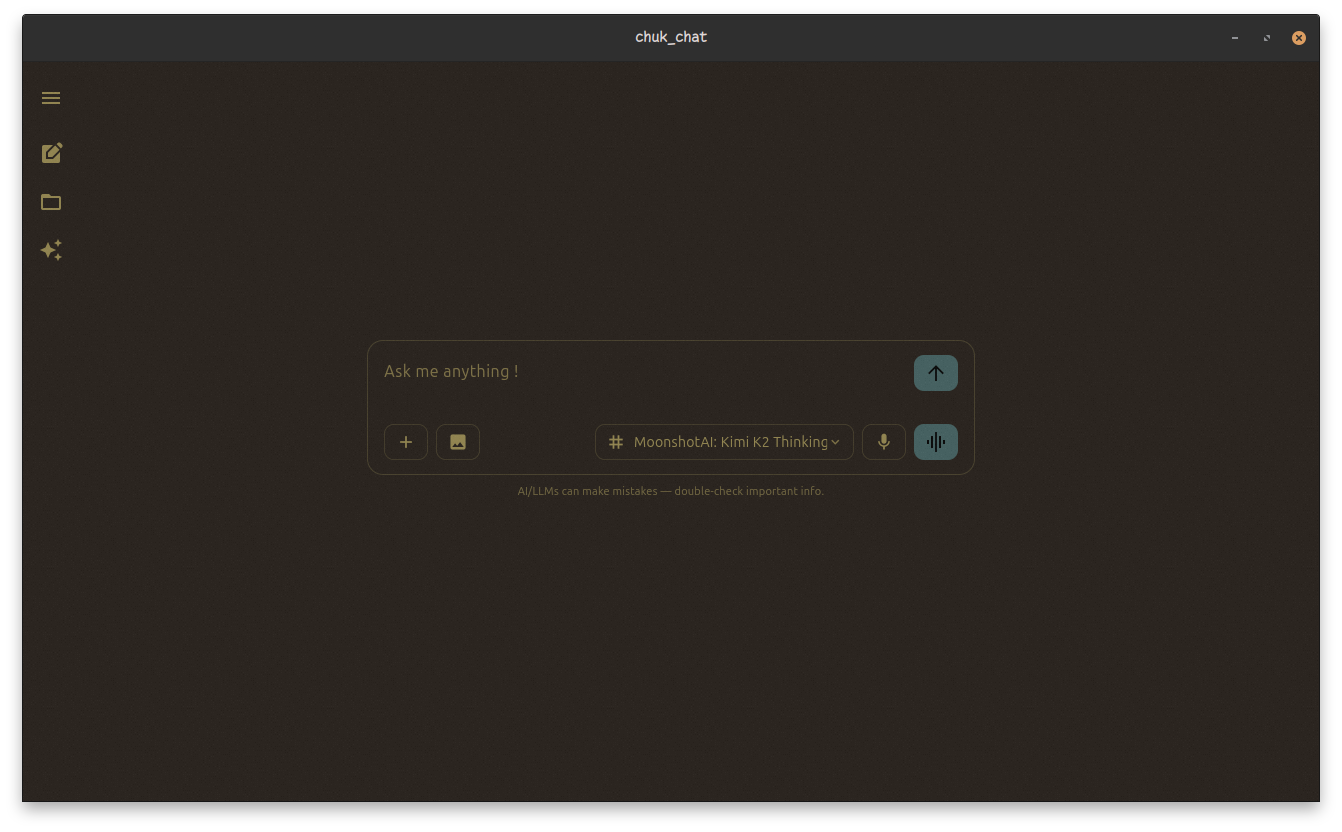Open the hamburger sidebar menu
Screen dimensions: 1342x832
click(51, 98)
